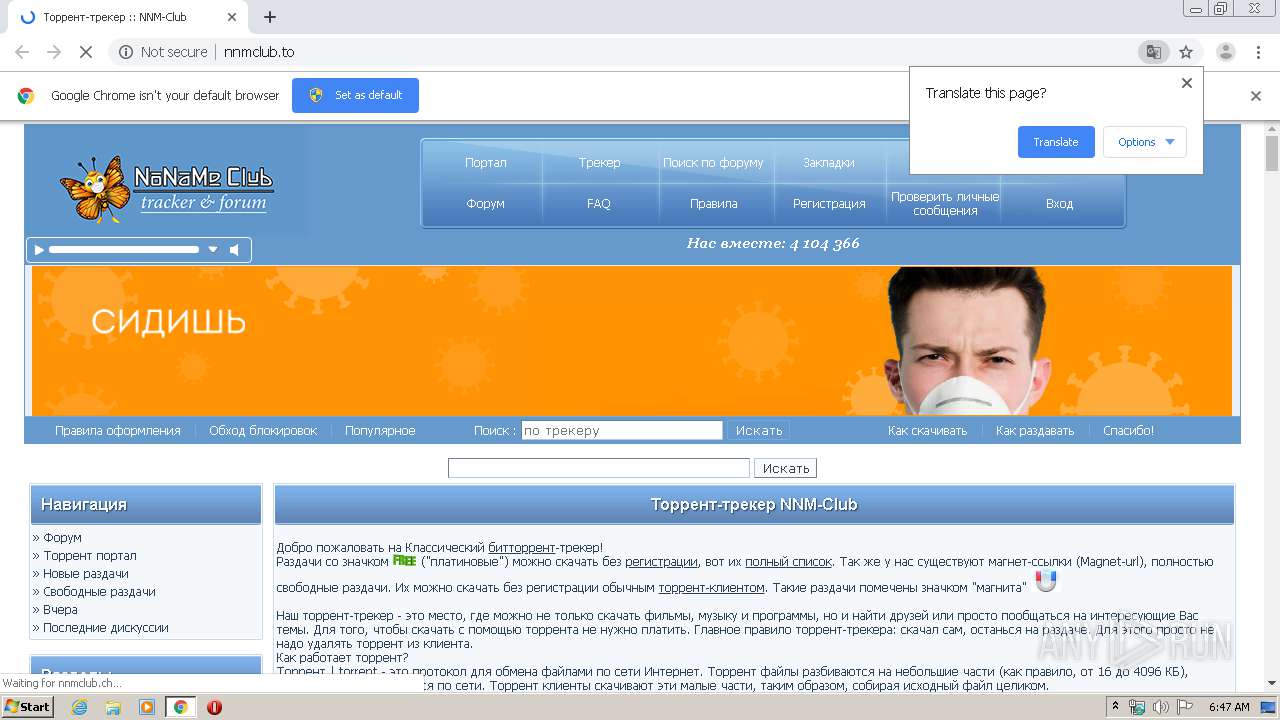Open Проверить личные сообщения
The image size is (1280, 720).
pos(945,204)
